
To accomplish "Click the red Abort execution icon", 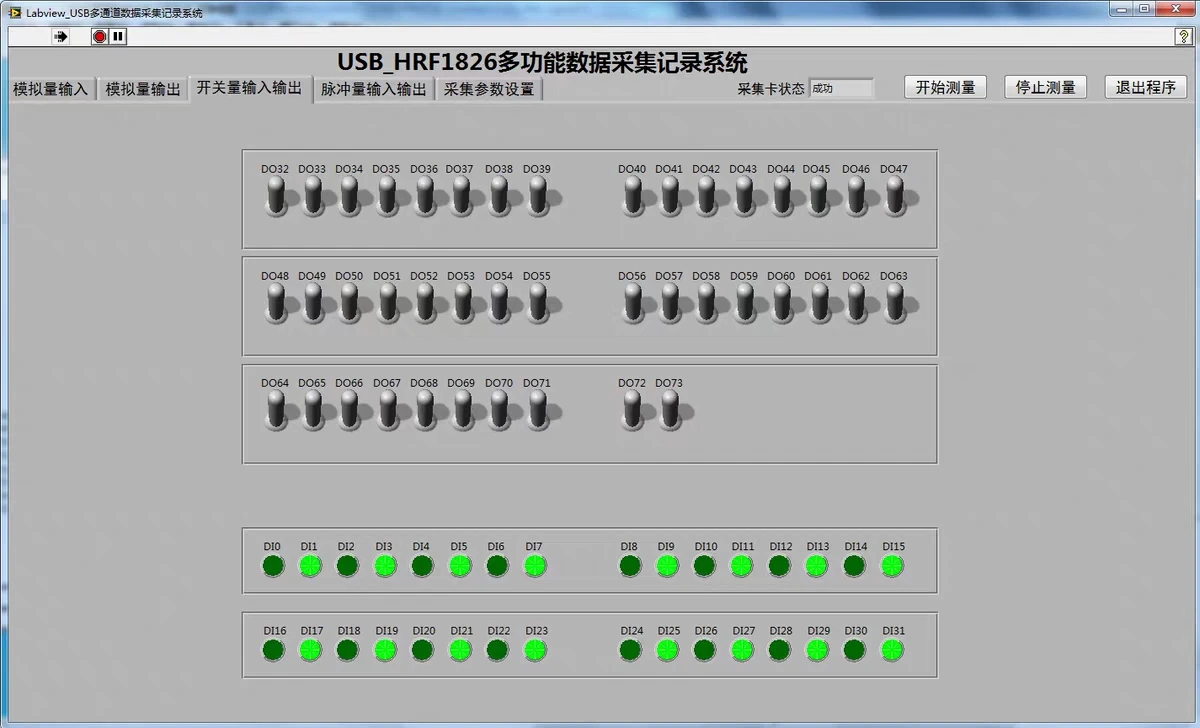I will 99,36.
